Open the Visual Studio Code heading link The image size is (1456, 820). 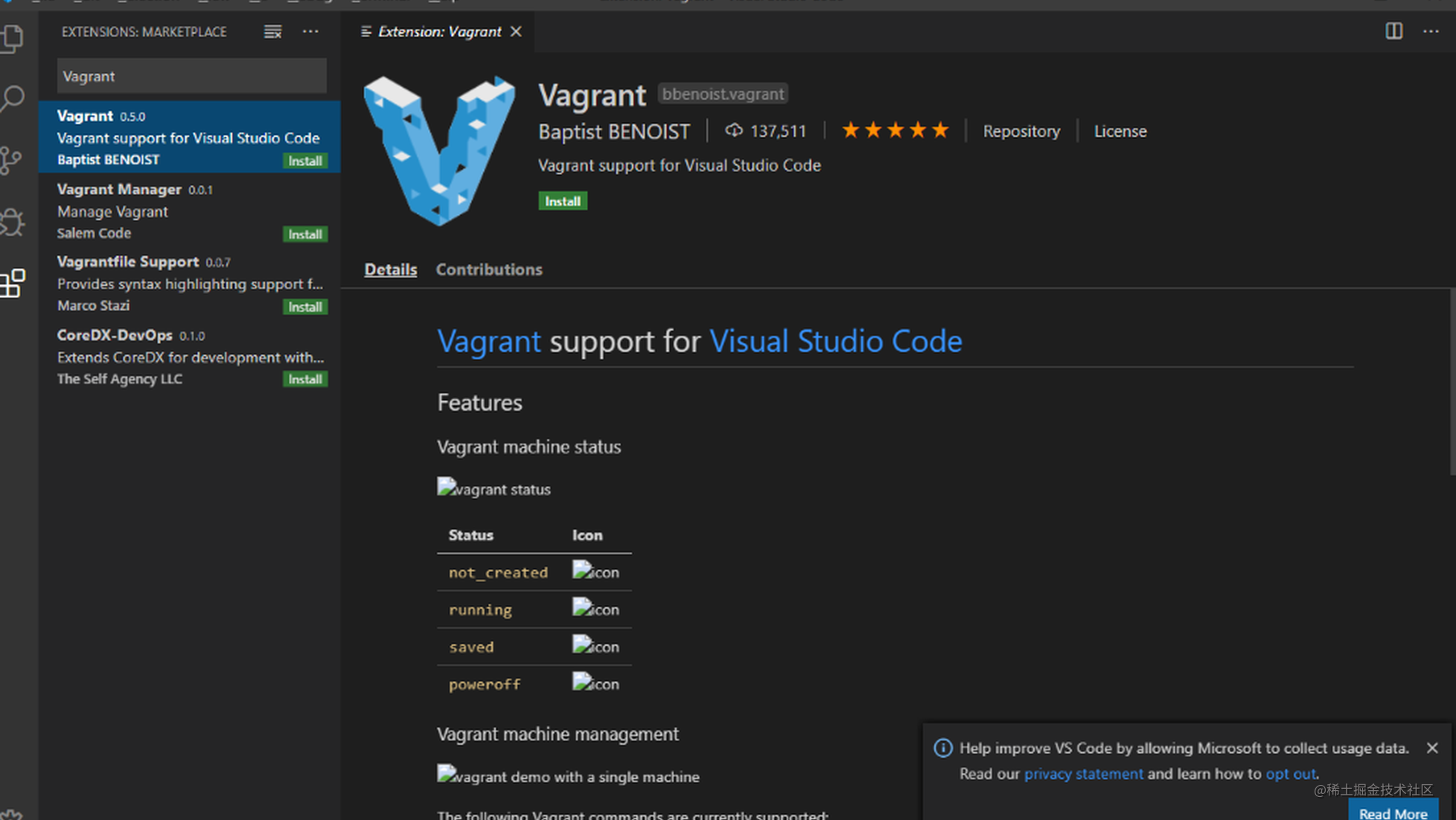tap(835, 341)
